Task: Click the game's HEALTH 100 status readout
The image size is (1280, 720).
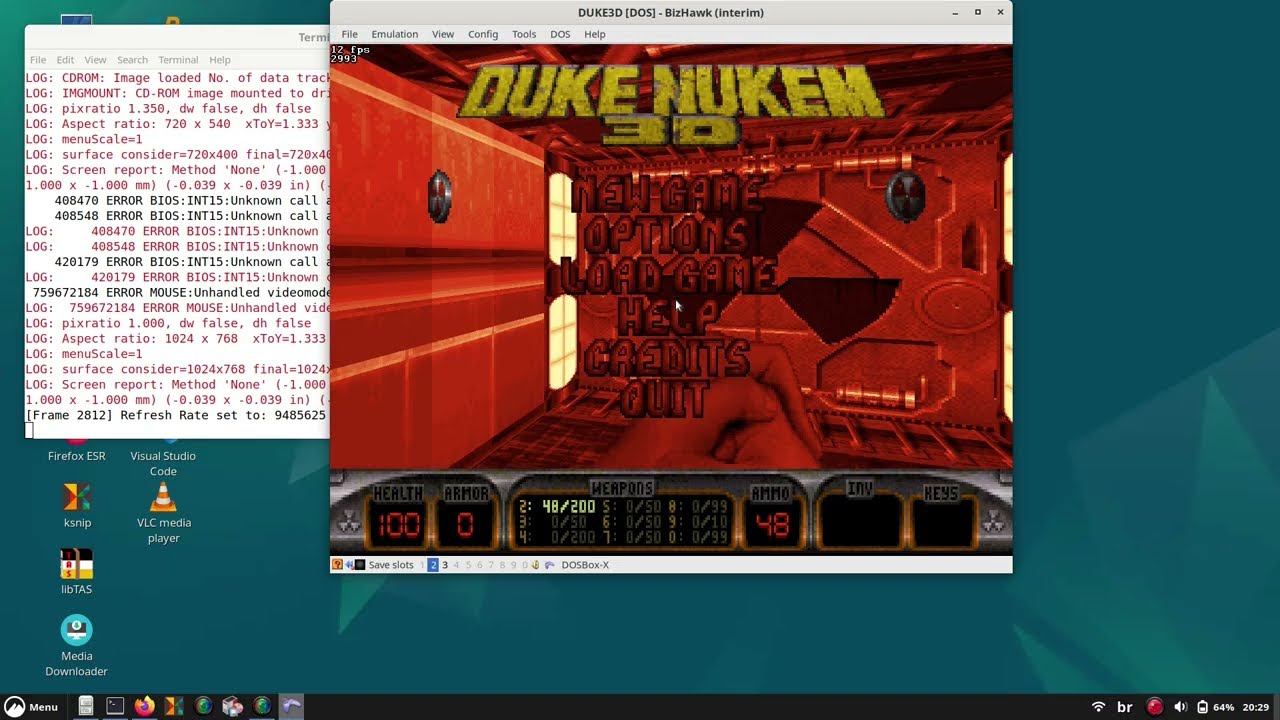Action: pos(398,516)
